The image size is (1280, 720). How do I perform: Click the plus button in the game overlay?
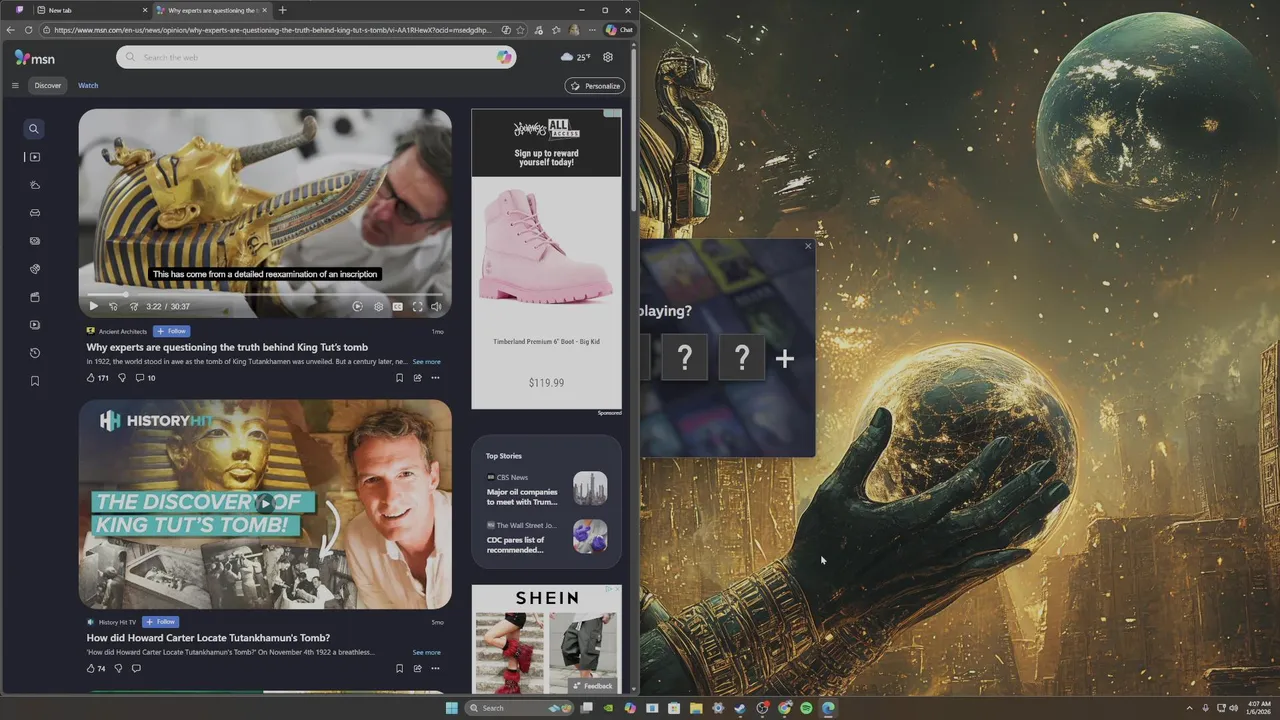[785, 358]
